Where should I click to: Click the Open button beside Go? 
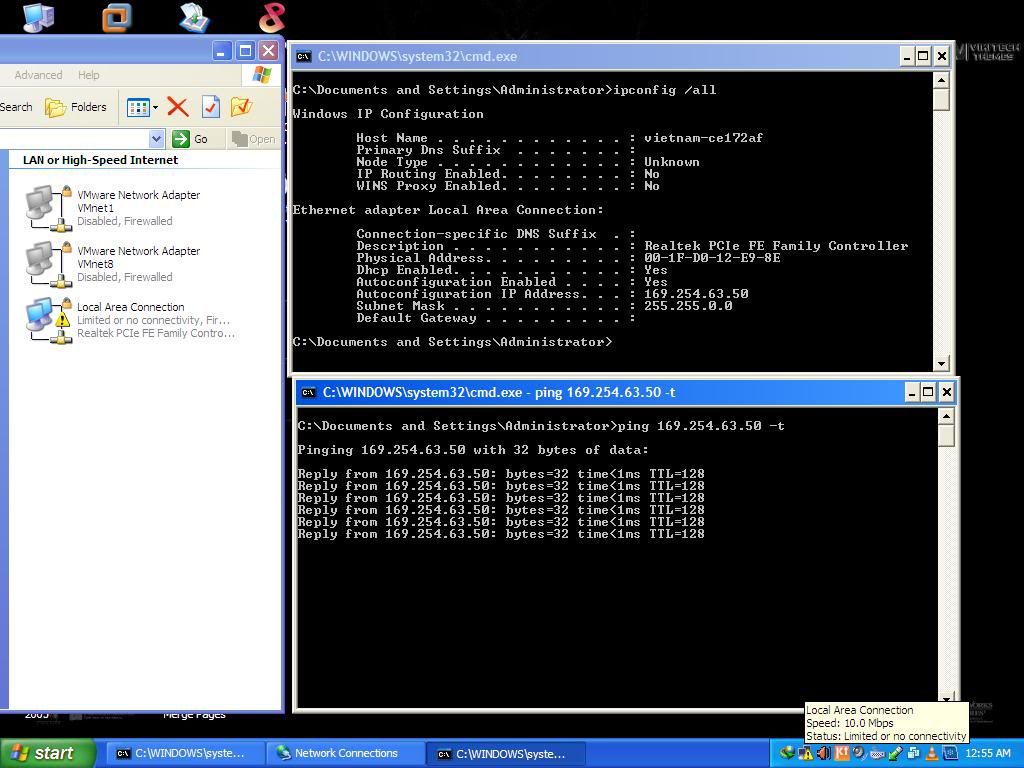(x=253, y=138)
